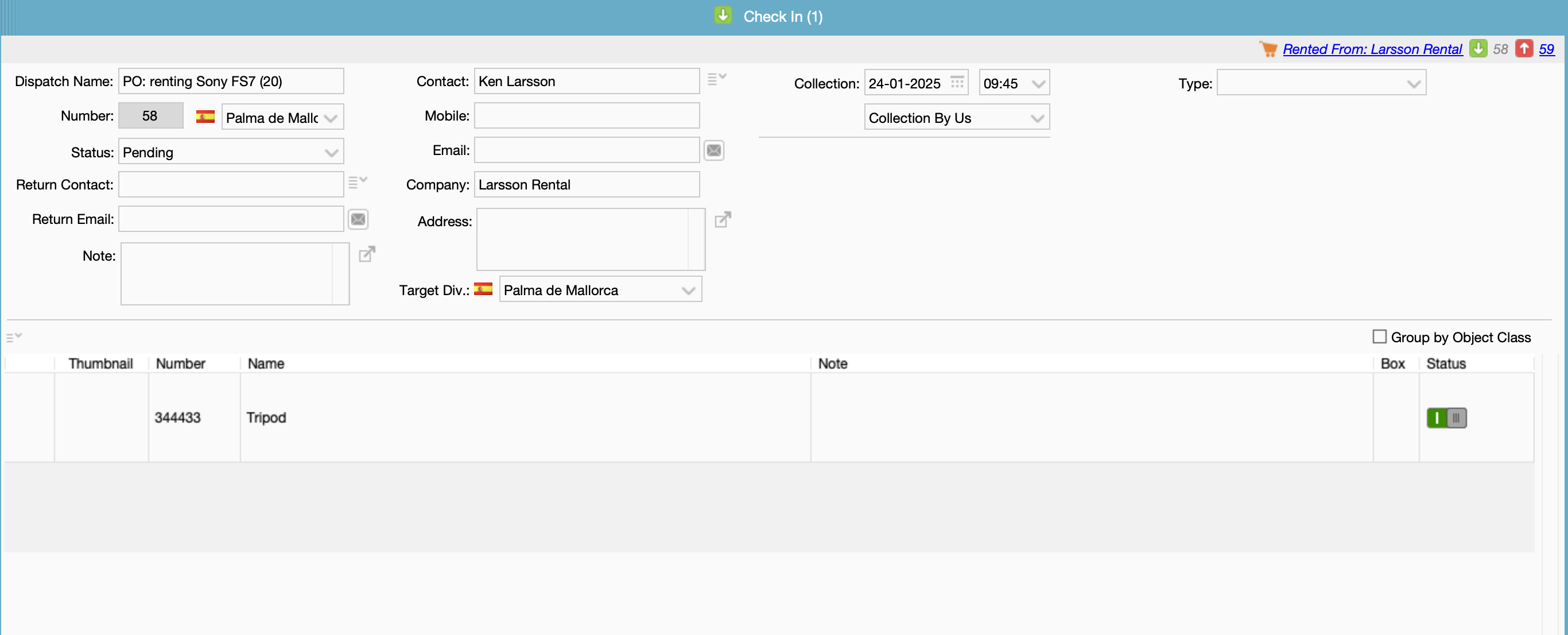This screenshot has width=1568, height=635.
Task: Click the Email envelope icon beside Email field
Action: [x=713, y=150]
